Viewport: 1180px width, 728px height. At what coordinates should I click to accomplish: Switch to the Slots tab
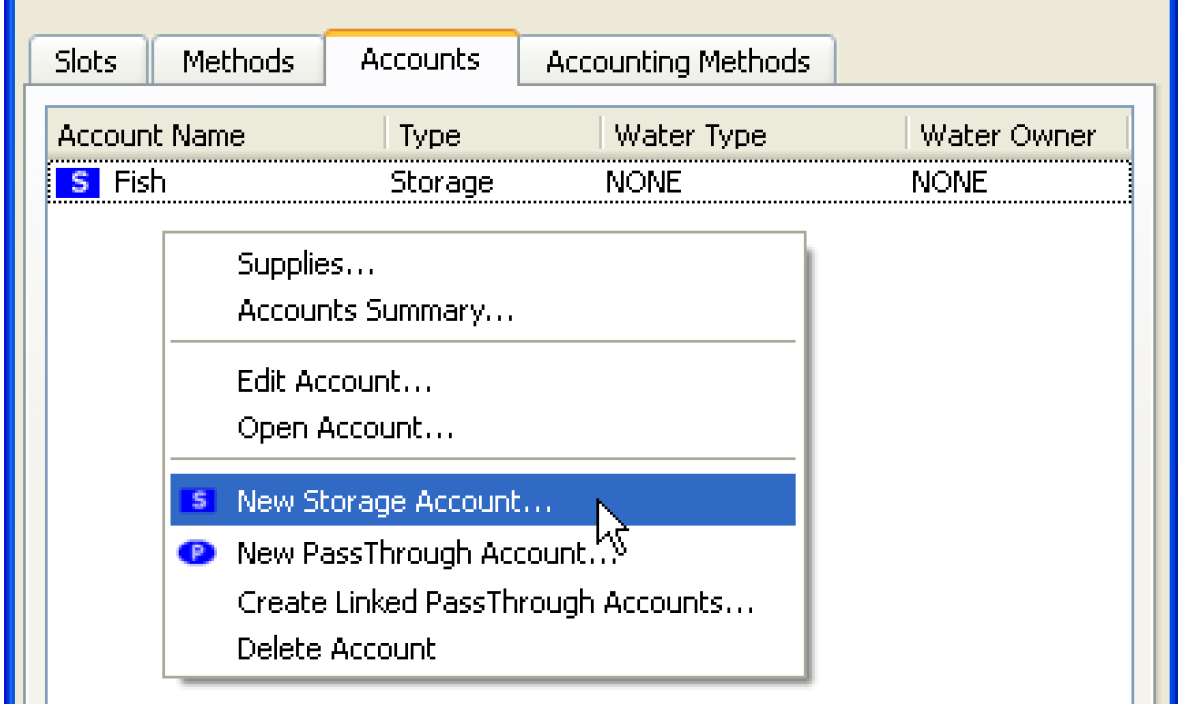click(x=88, y=62)
